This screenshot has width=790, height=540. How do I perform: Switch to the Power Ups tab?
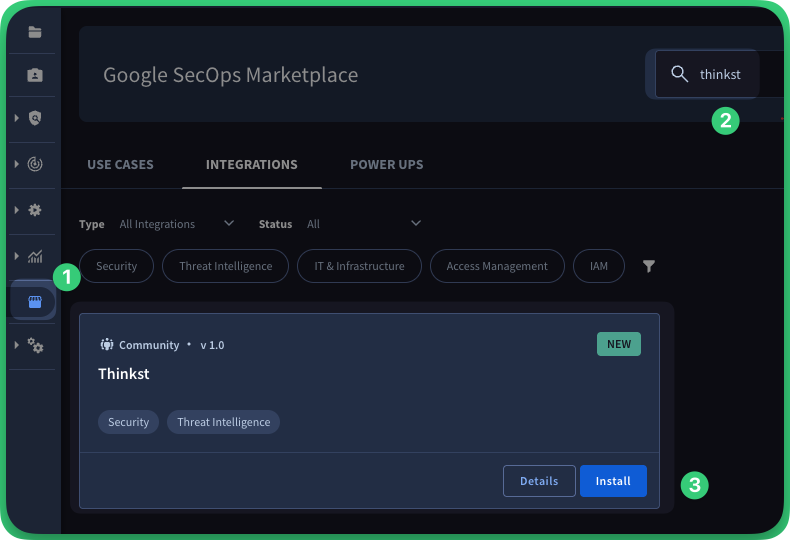pos(386,165)
